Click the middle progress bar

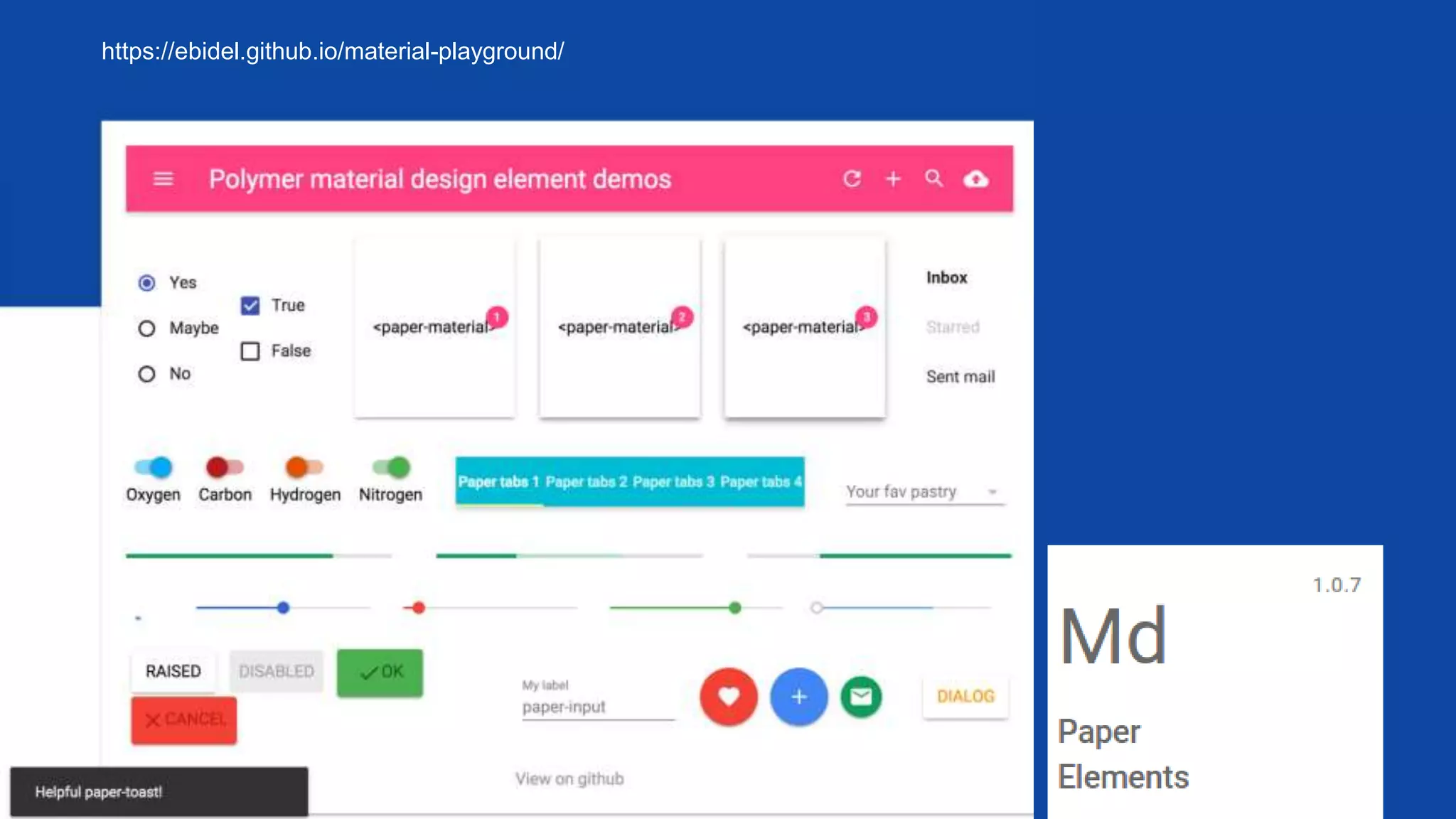click(569, 556)
